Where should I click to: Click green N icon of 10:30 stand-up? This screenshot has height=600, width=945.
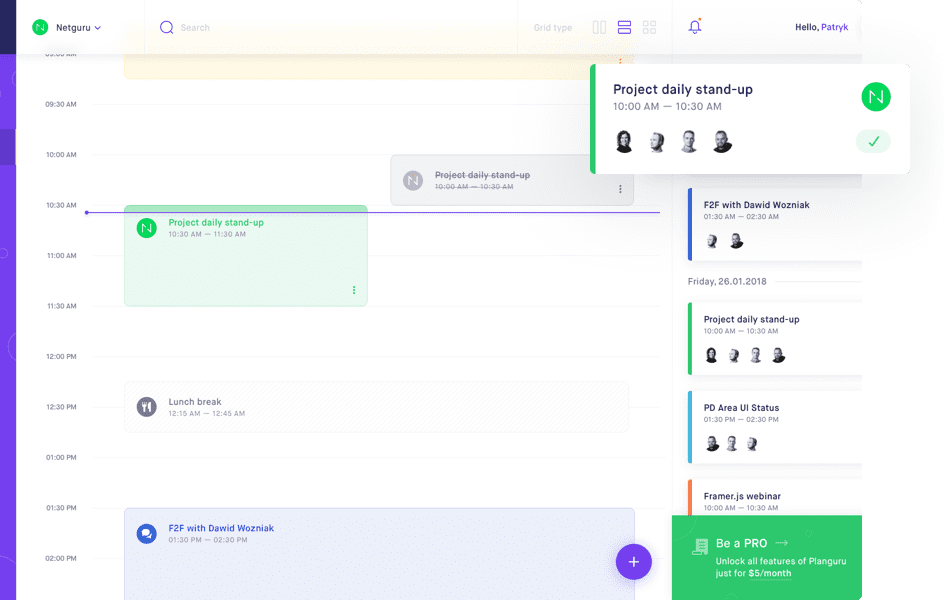146,228
